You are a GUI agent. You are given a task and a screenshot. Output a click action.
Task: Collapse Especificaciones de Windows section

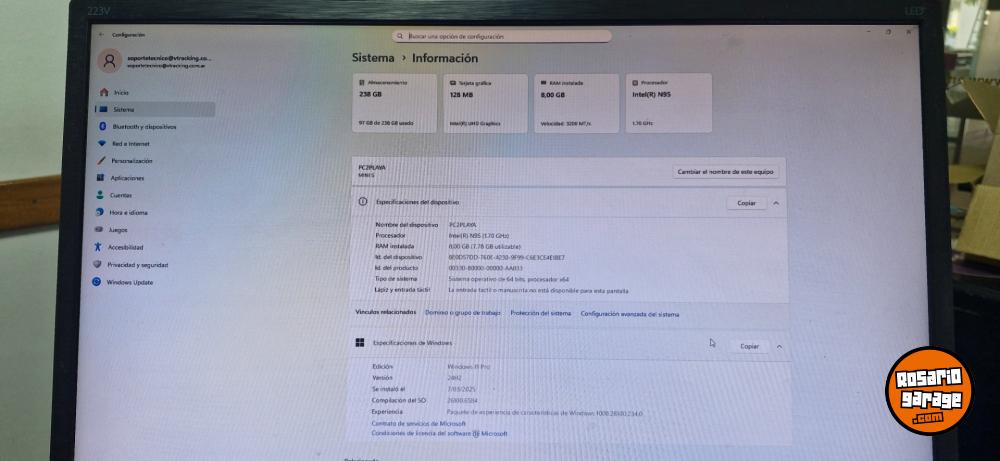(x=779, y=346)
